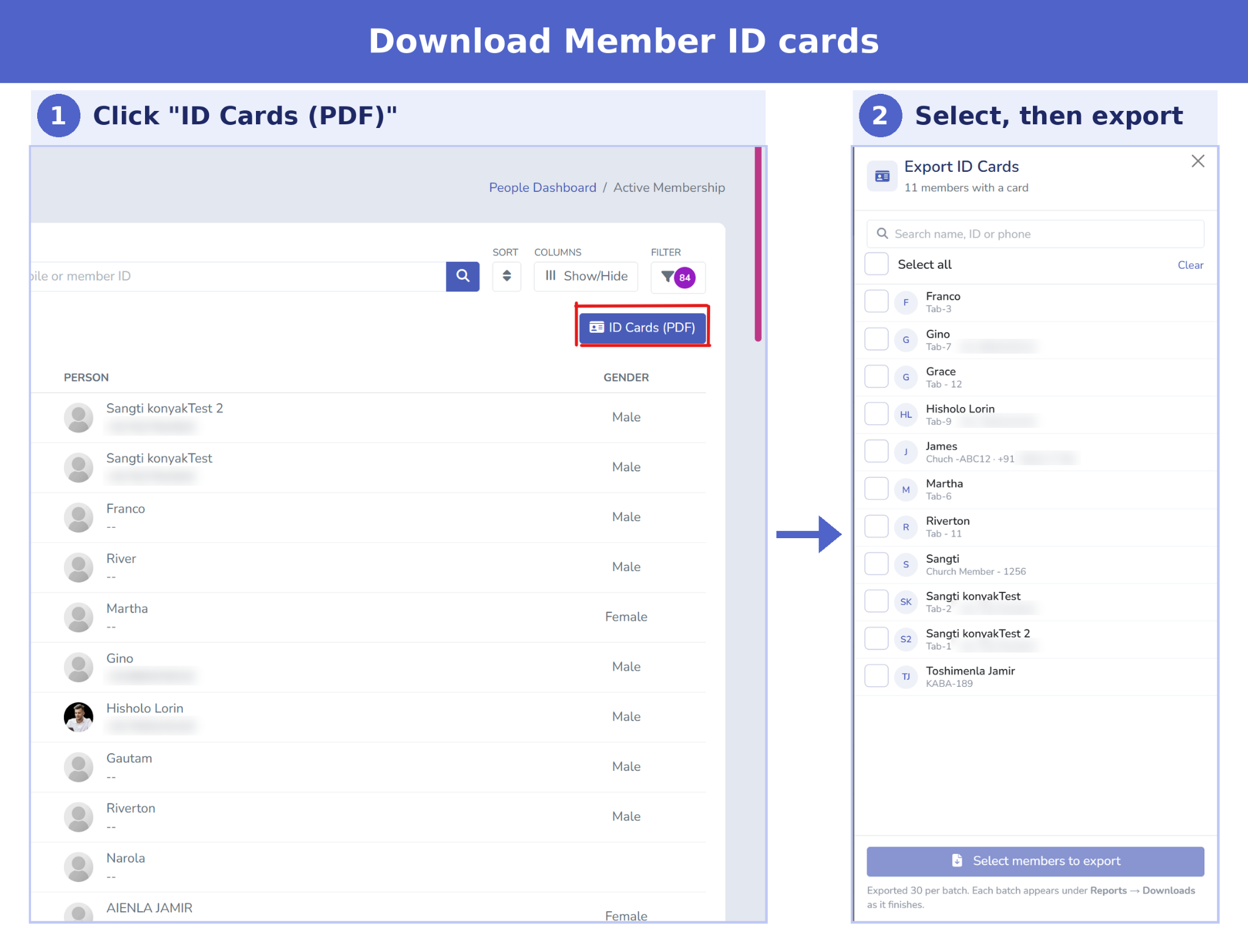The height and width of the screenshot is (952, 1248).
Task: Click the Clear link
Action: tap(1190, 265)
